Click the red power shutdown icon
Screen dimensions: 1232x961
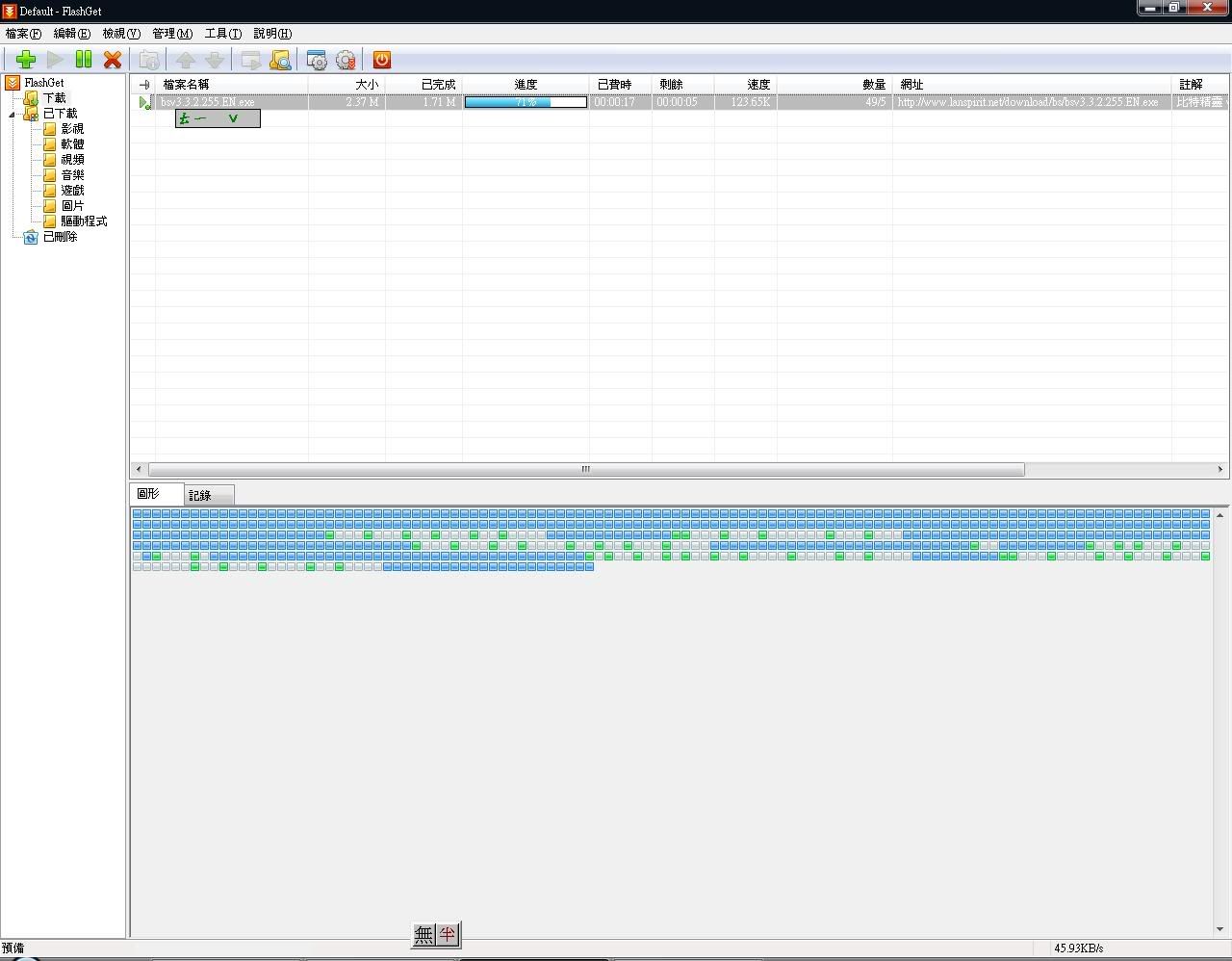coord(382,60)
